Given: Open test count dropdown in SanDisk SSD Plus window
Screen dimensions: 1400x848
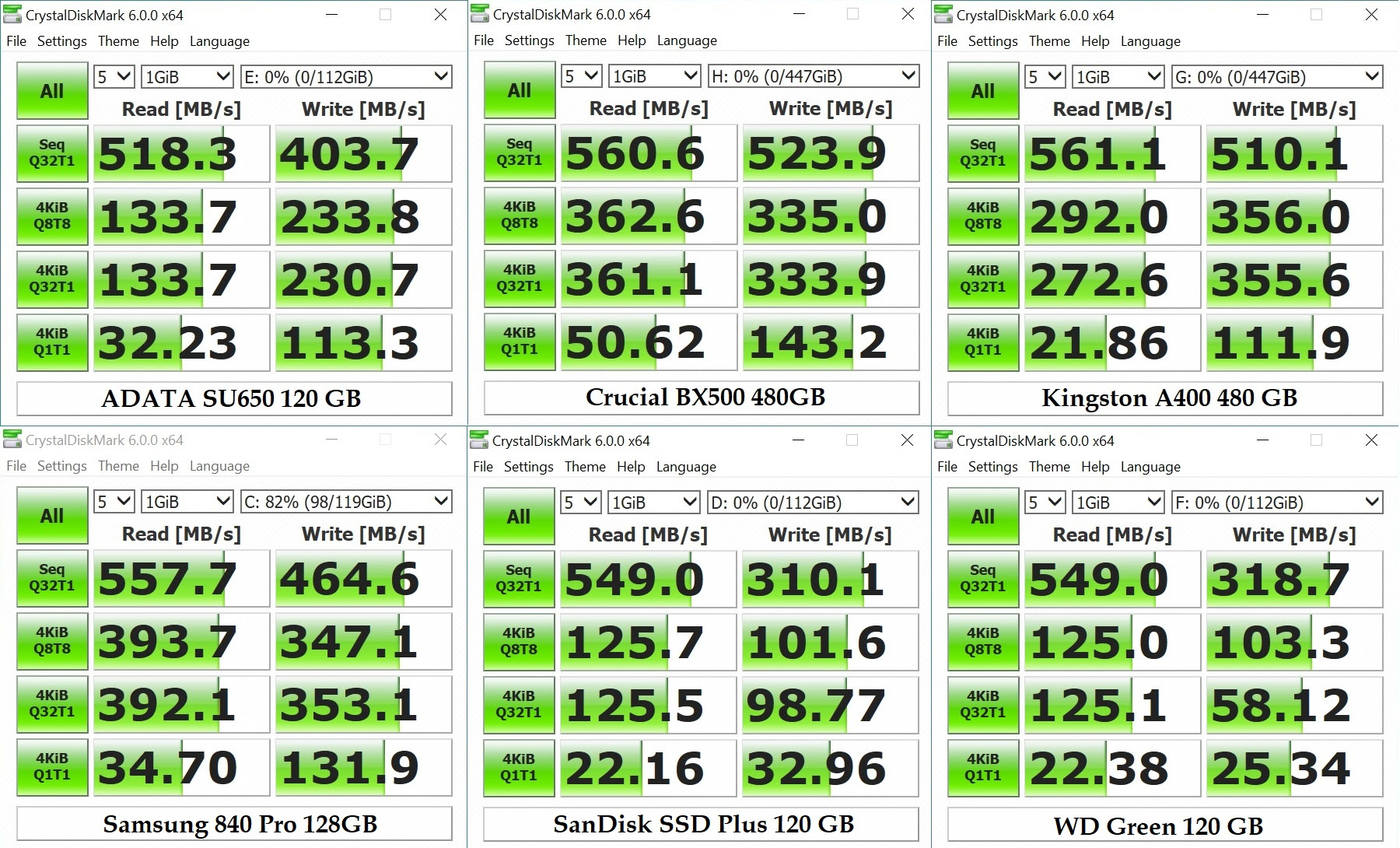Looking at the screenshot, I should pyautogui.click(x=581, y=502).
